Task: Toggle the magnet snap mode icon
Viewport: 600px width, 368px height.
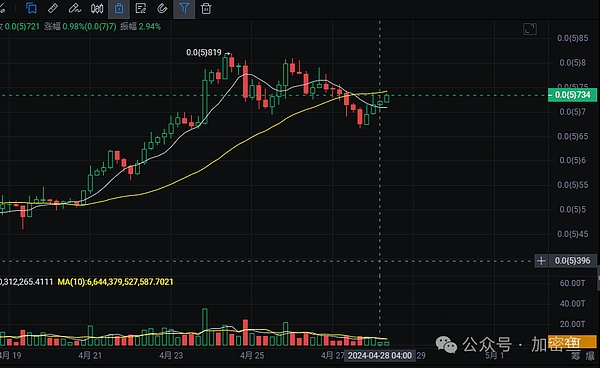Action: 162,8
